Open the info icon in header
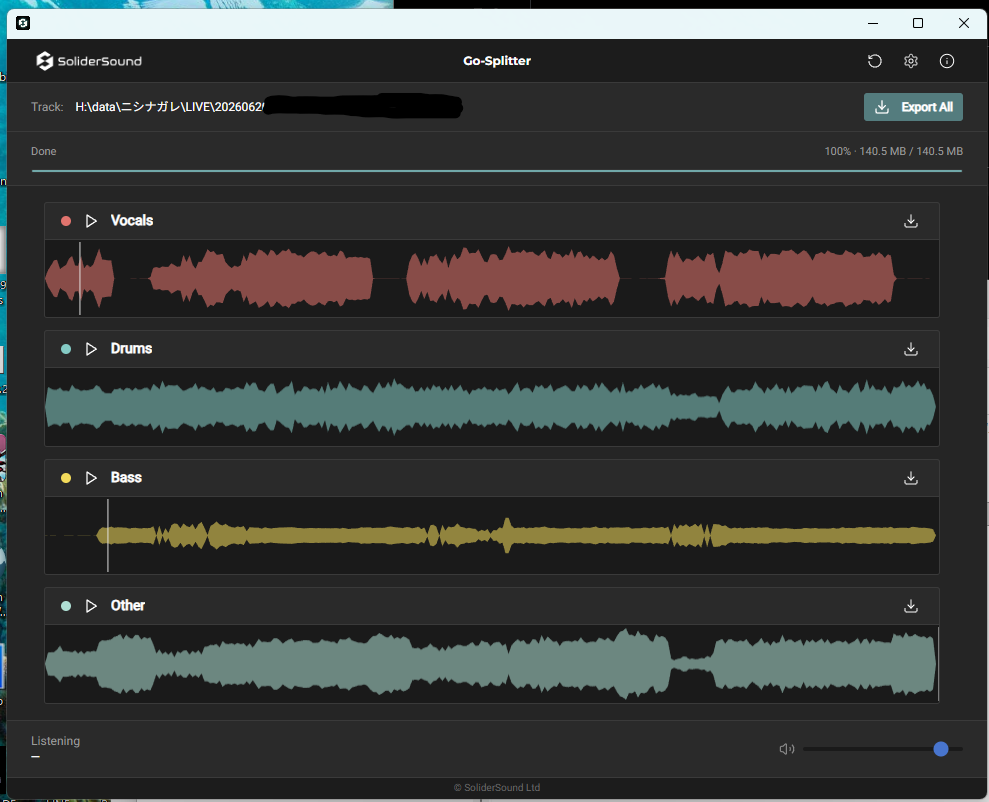The image size is (989, 802). pos(947,61)
